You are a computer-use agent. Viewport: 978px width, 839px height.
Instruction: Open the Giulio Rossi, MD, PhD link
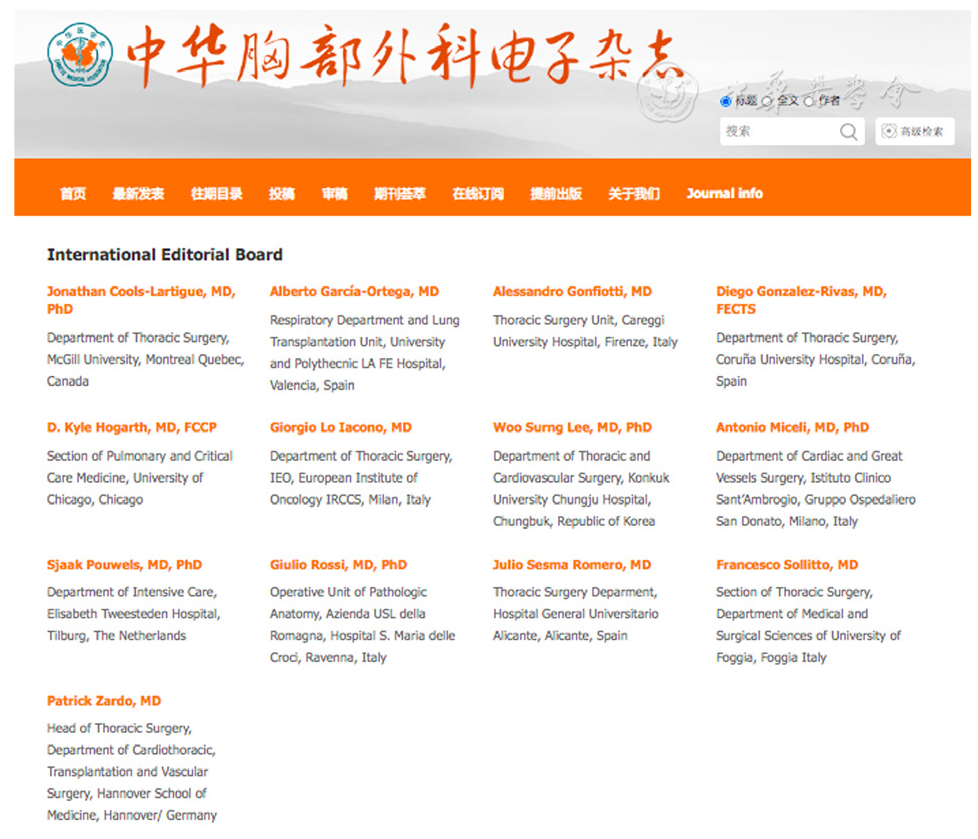point(338,565)
